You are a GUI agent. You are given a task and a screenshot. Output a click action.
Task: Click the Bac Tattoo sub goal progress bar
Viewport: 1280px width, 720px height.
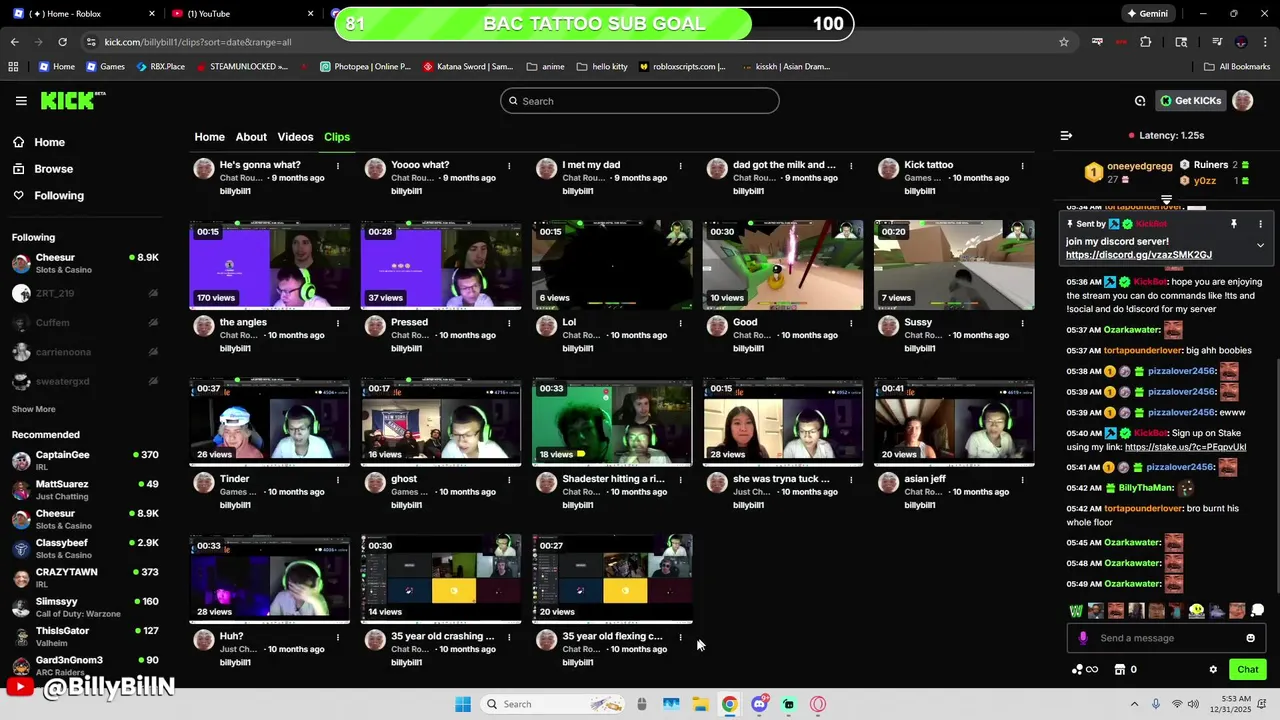[594, 24]
